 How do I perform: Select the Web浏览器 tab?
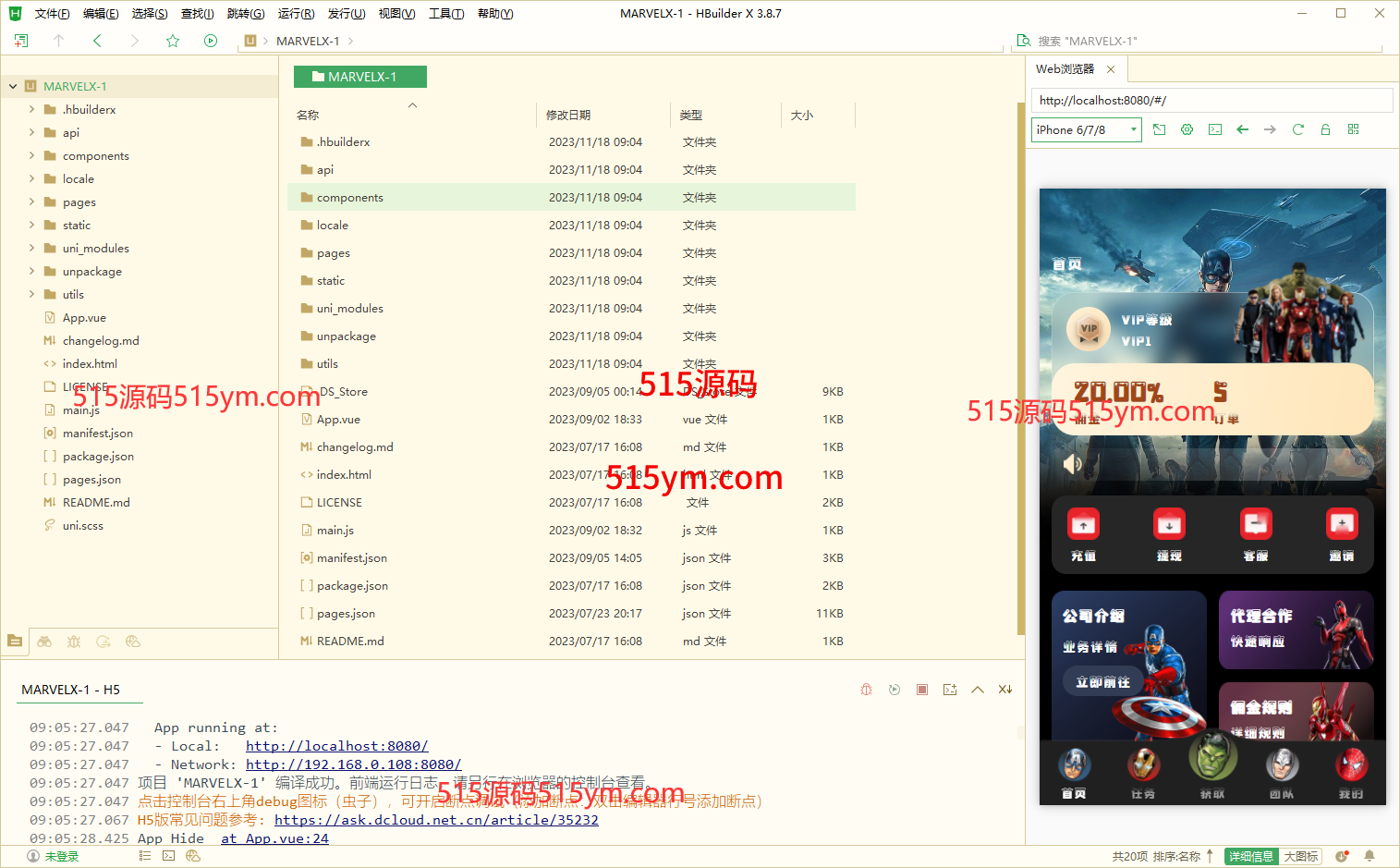[x=1065, y=69]
